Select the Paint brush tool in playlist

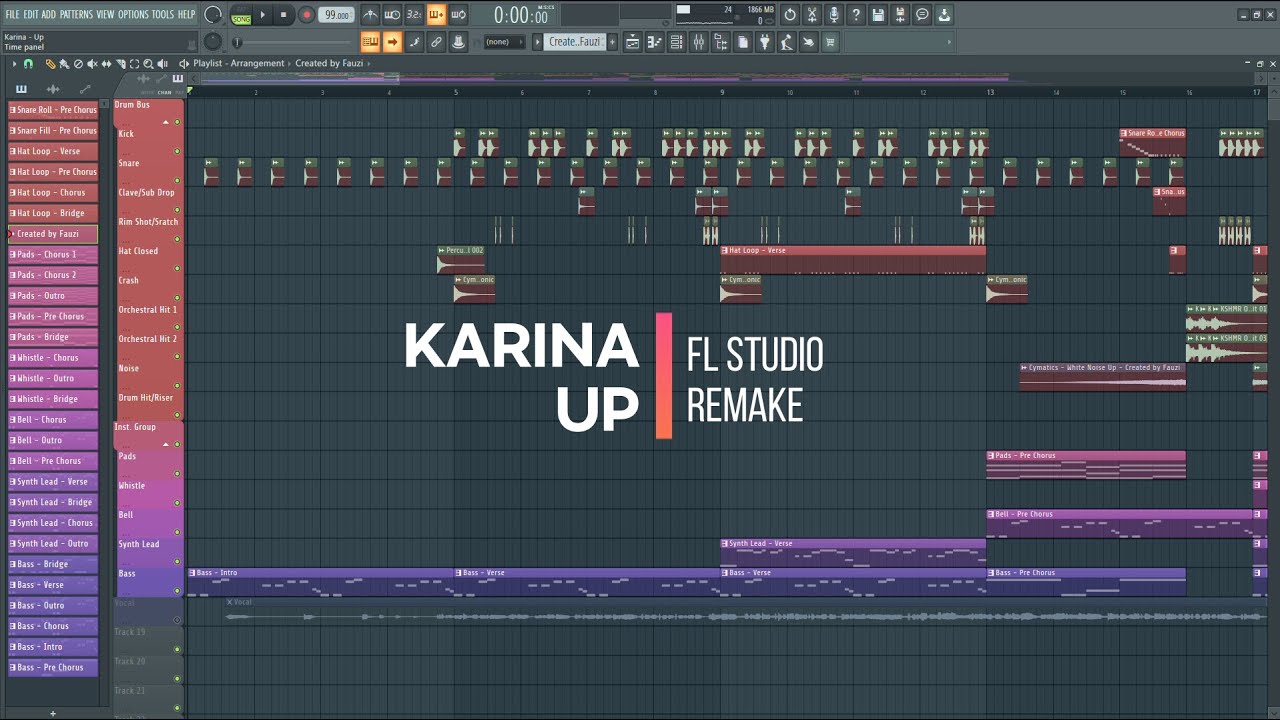coord(64,64)
